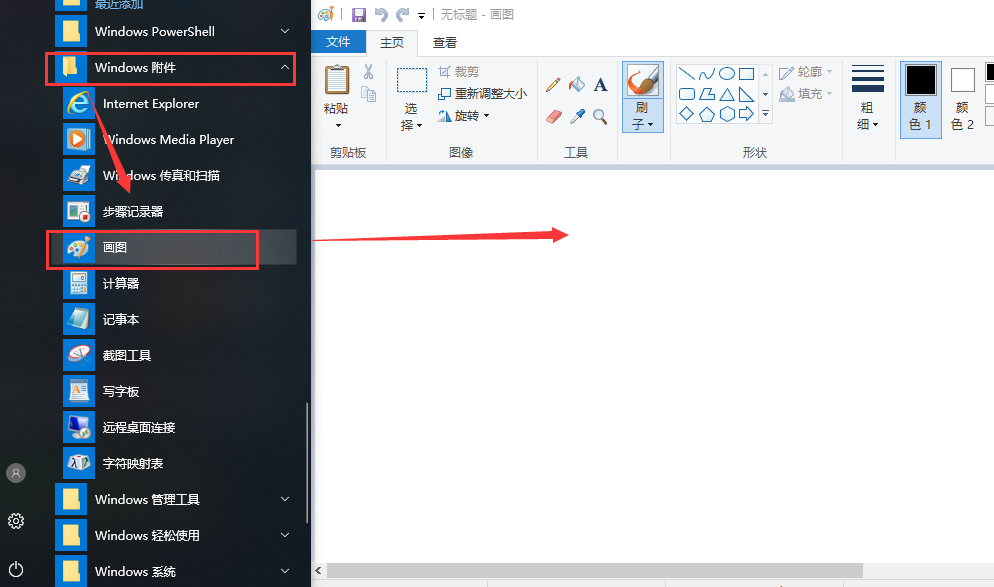
Task: Switch to the 查看 view tab
Action: (x=445, y=42)
